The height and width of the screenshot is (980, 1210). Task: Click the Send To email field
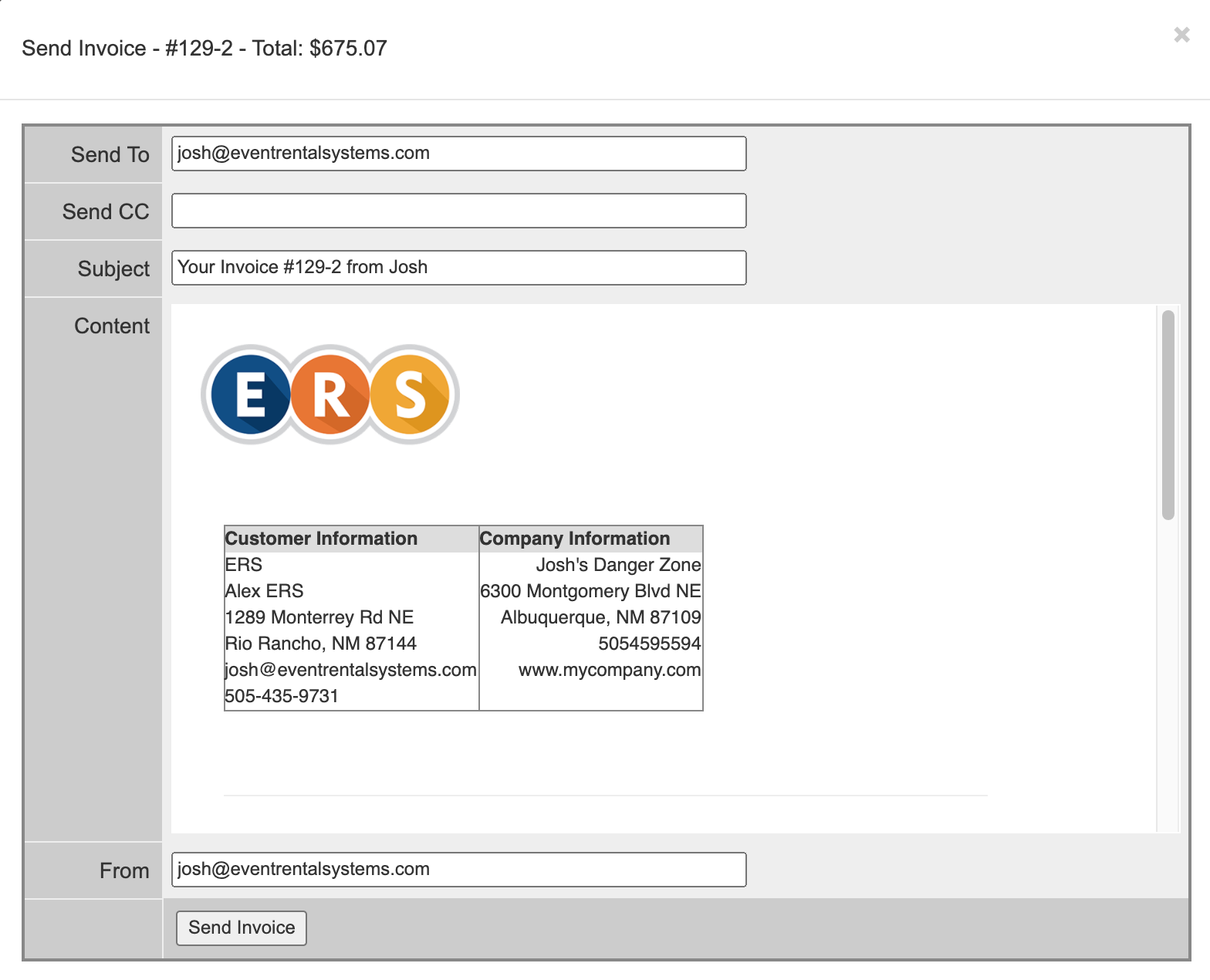(458, 154)
